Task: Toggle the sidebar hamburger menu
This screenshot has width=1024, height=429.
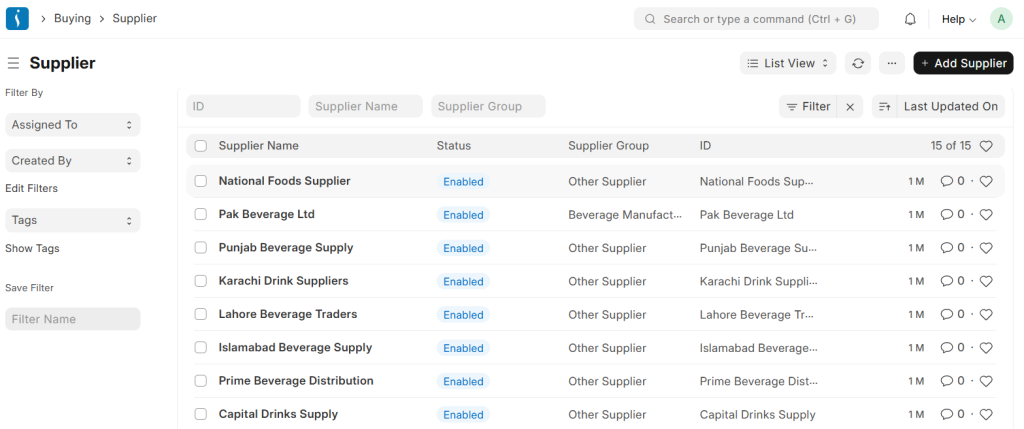Action: coord(13,63)
